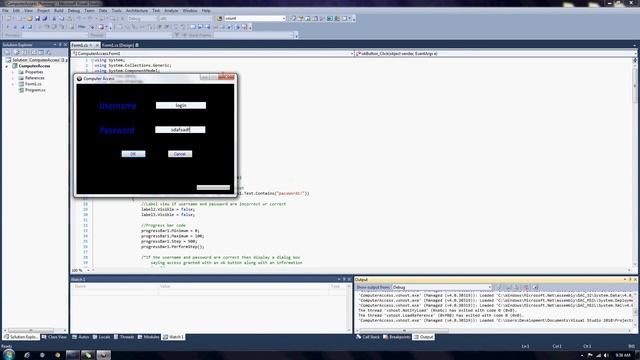
Task: Click the Windows Start orb
Action: [x=9, y=354]
